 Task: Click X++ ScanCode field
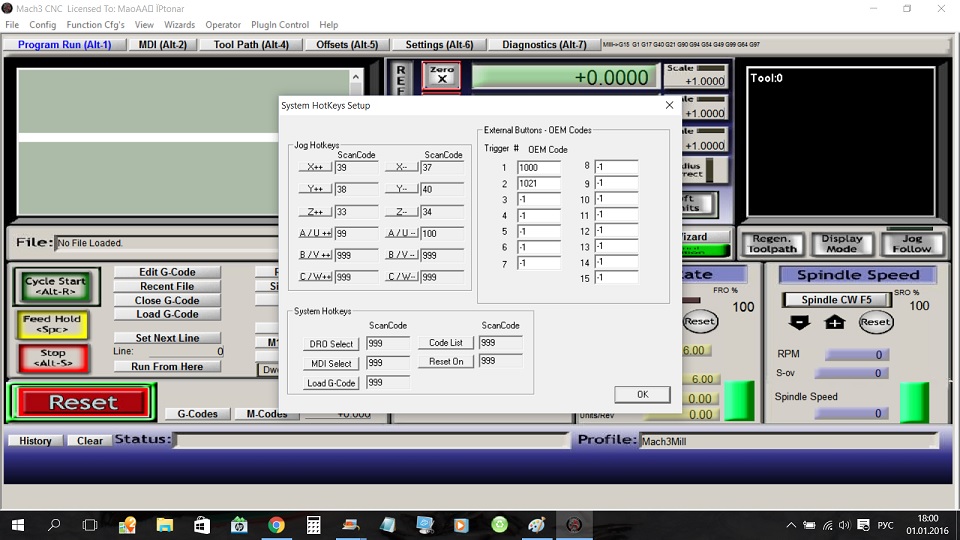coord(356,168)
